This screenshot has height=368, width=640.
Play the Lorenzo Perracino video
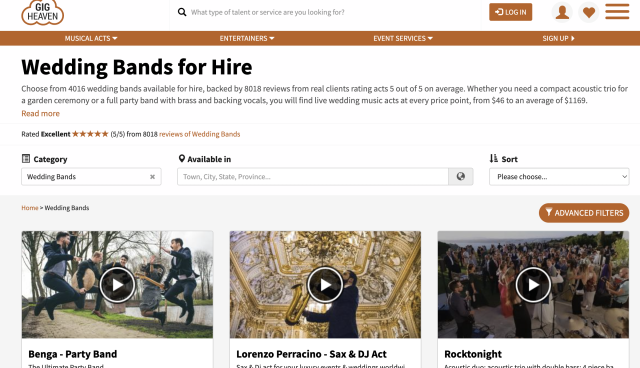tap(325, 285)
